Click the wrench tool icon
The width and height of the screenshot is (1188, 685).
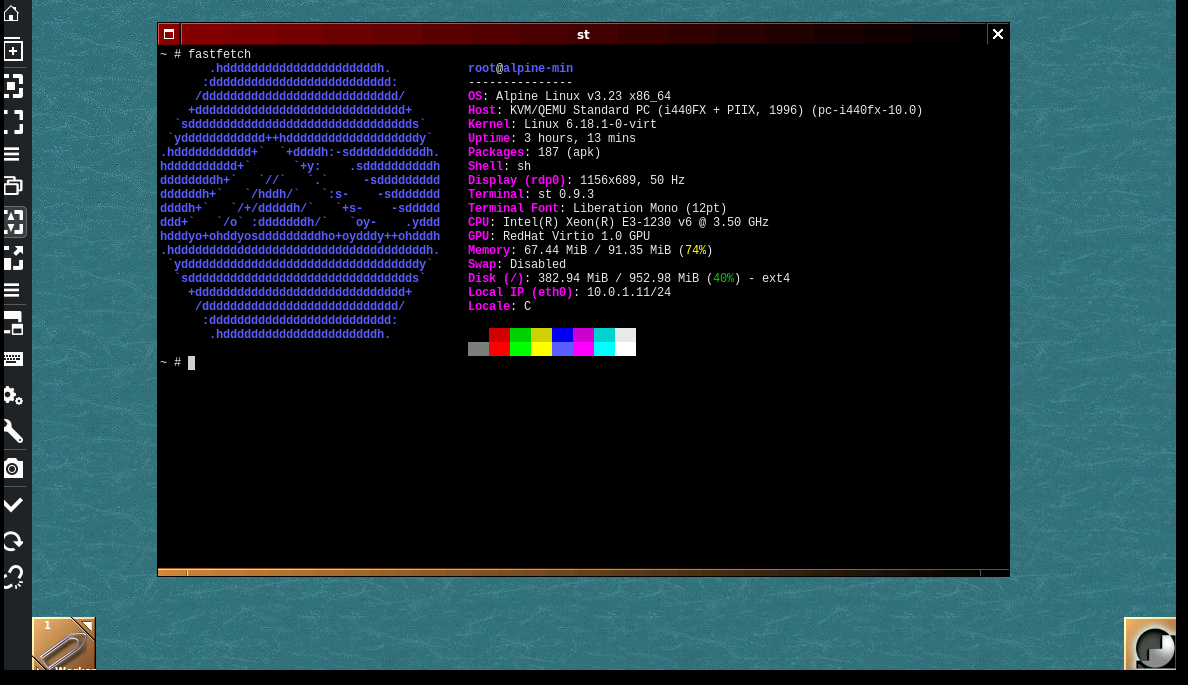click(13, 432)
